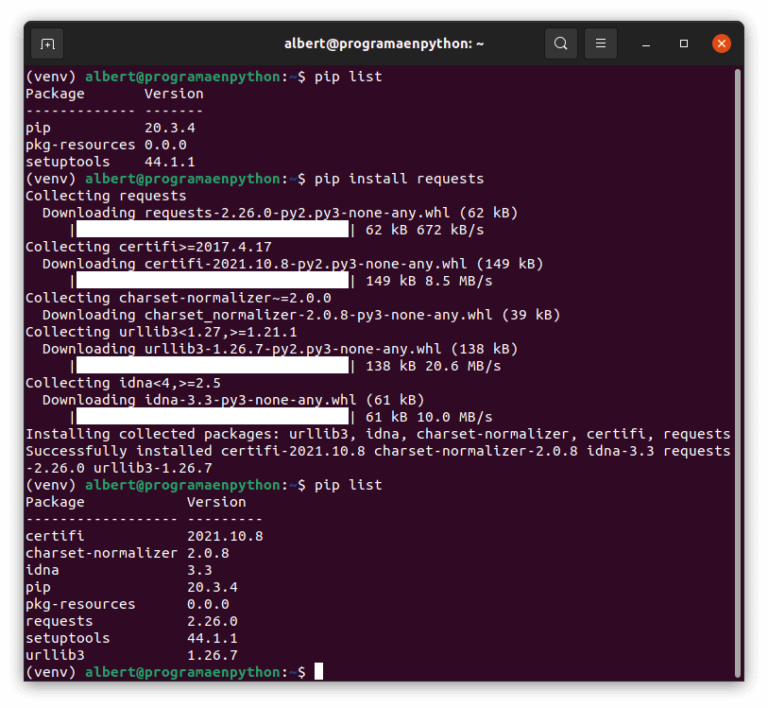The image size is (768, 708).
Task: Click certifi row in second pip list
Action: pos(144,536)
